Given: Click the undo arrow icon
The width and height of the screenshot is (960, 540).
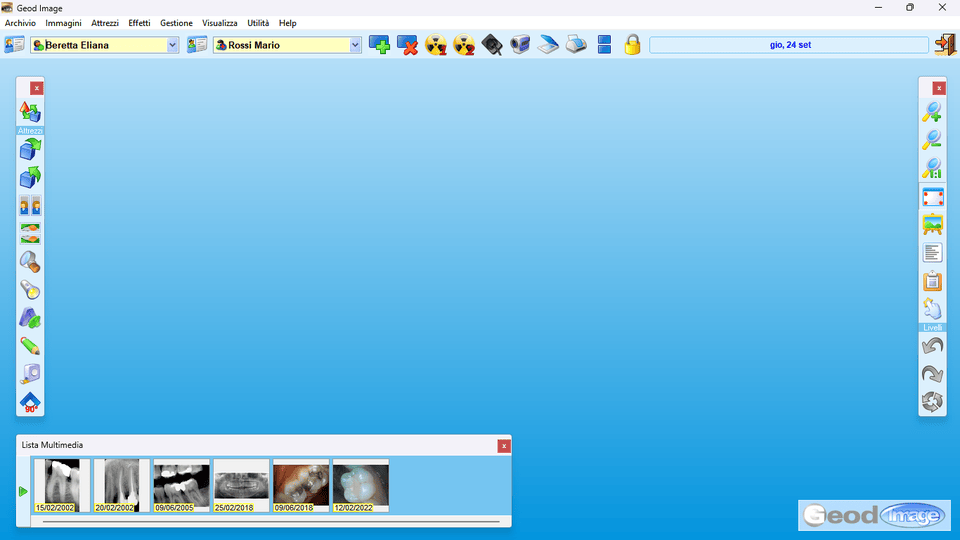Looking at the screenshot, I should tap(932, 346).
